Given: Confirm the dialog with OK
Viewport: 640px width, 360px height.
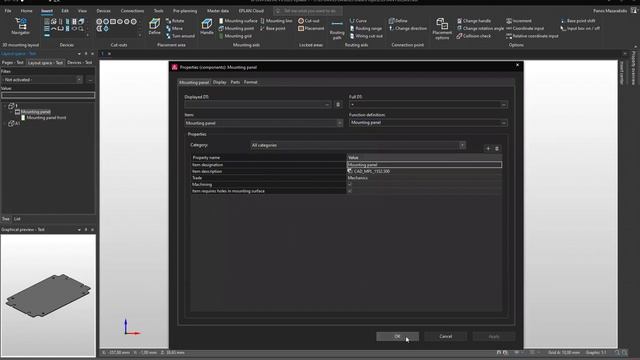Looking at the screenshot, I should point(397,336).
